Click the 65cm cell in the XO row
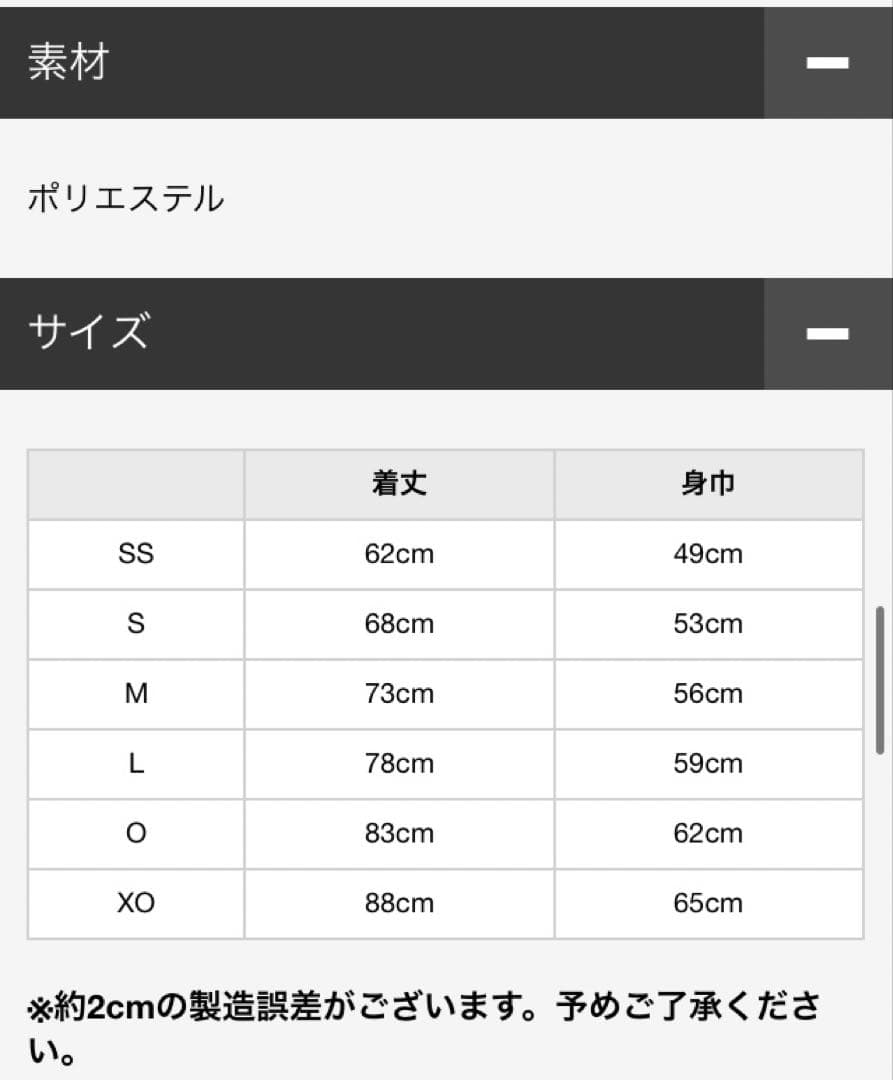893x1080 pixels. coord(708,902)
